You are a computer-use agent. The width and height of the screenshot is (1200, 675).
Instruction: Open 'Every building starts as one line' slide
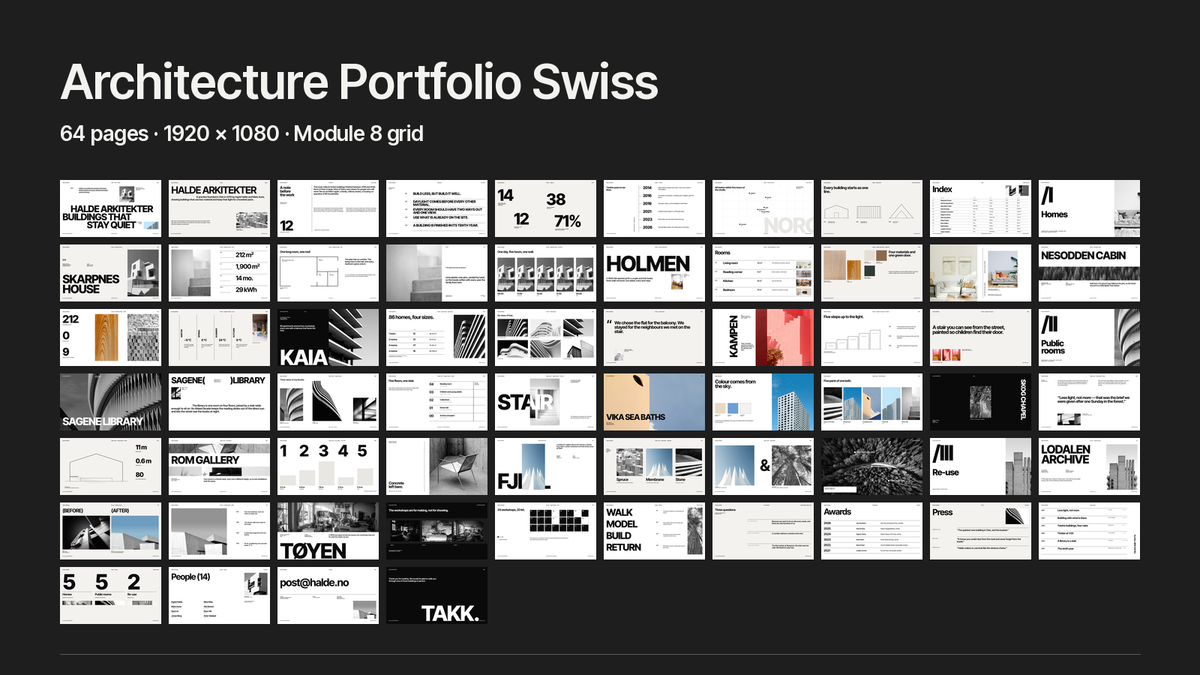[x=871, y=209]
